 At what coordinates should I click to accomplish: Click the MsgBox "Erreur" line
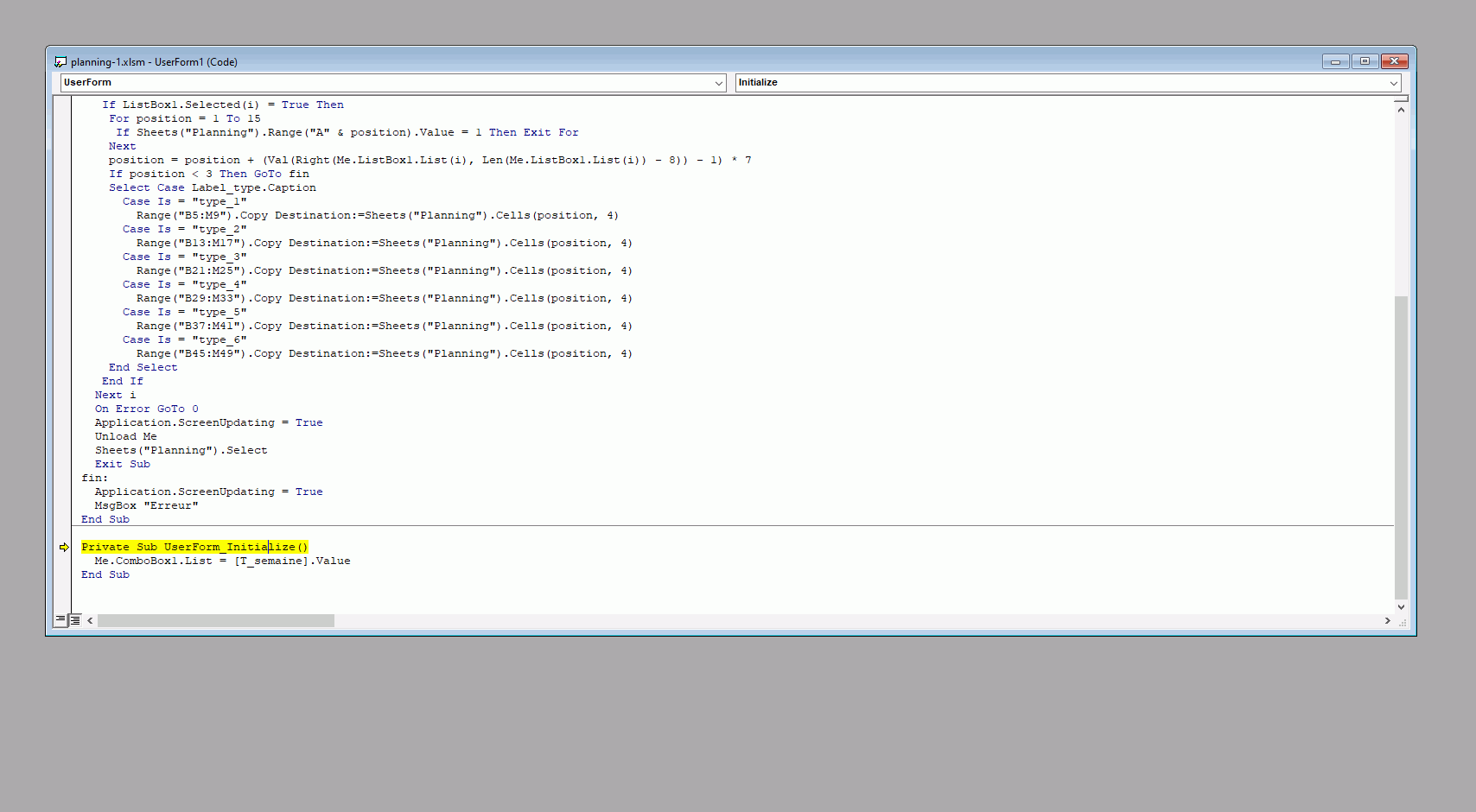pos(146,505)
